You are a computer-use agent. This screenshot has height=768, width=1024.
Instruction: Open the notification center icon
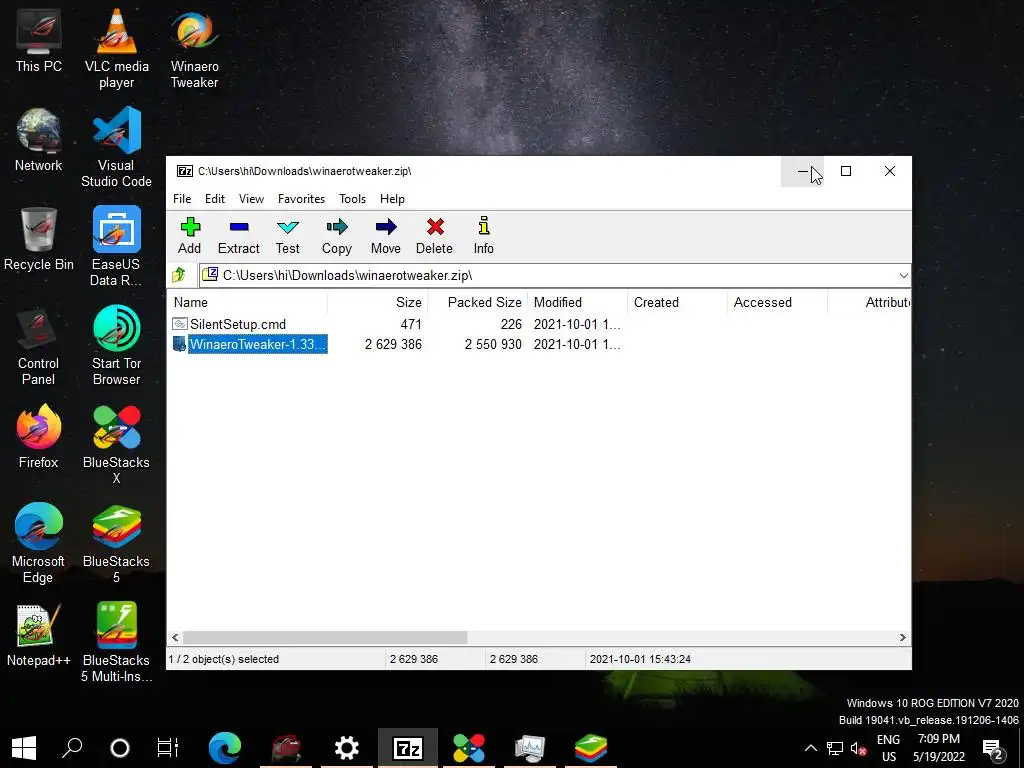coord(993,748)
